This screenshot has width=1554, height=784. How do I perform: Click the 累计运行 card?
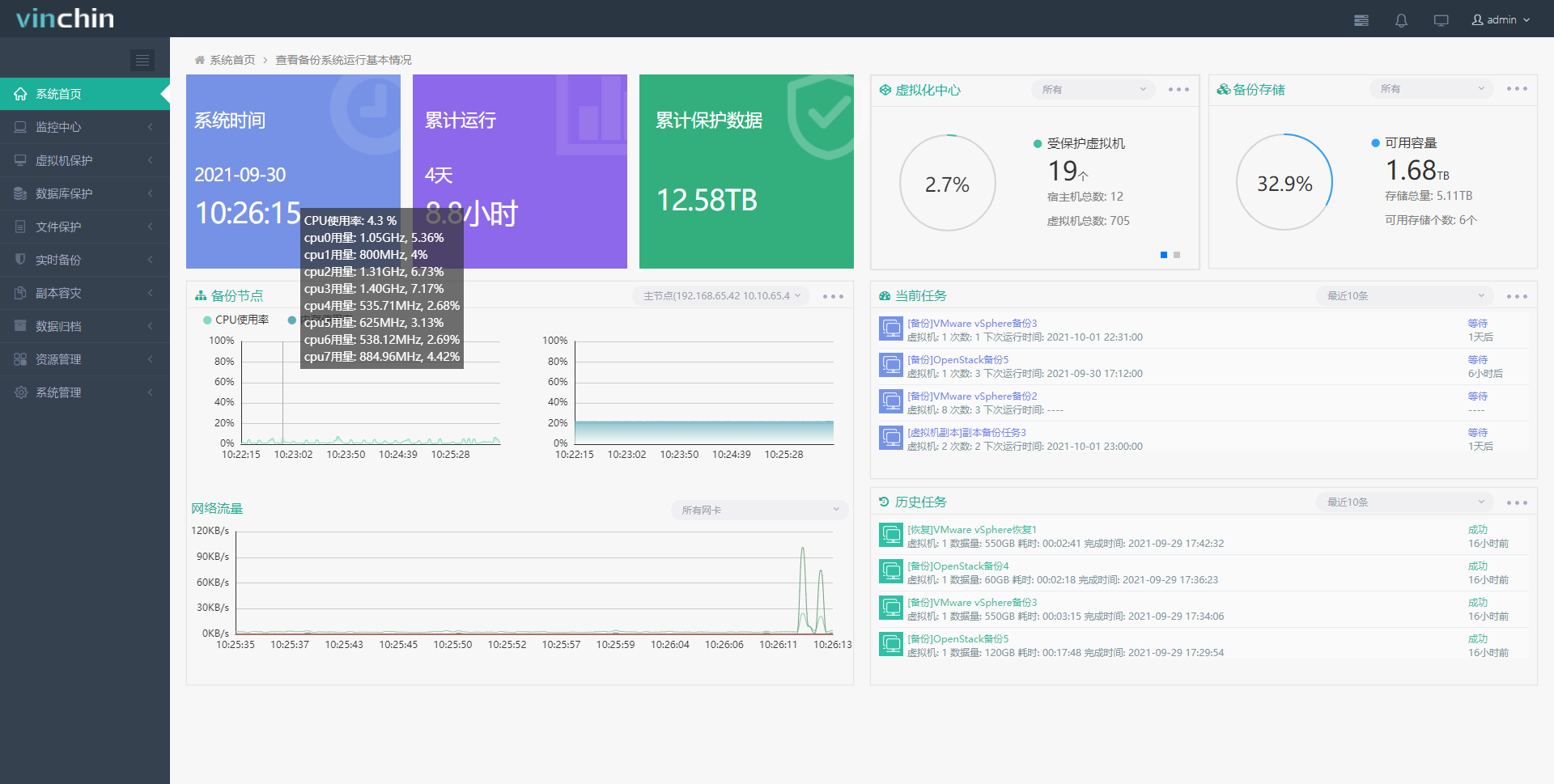[520, 172]
